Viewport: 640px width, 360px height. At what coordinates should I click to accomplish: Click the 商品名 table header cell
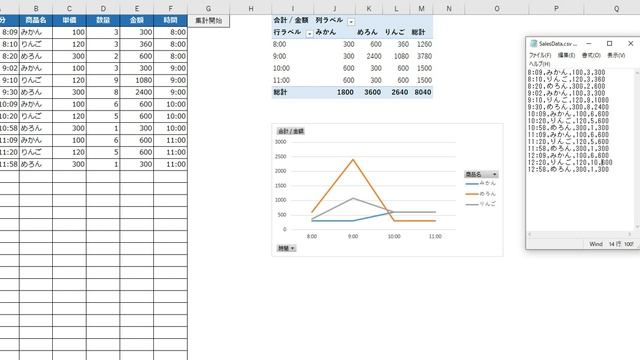pyautogui.click(x=36, y=20)
